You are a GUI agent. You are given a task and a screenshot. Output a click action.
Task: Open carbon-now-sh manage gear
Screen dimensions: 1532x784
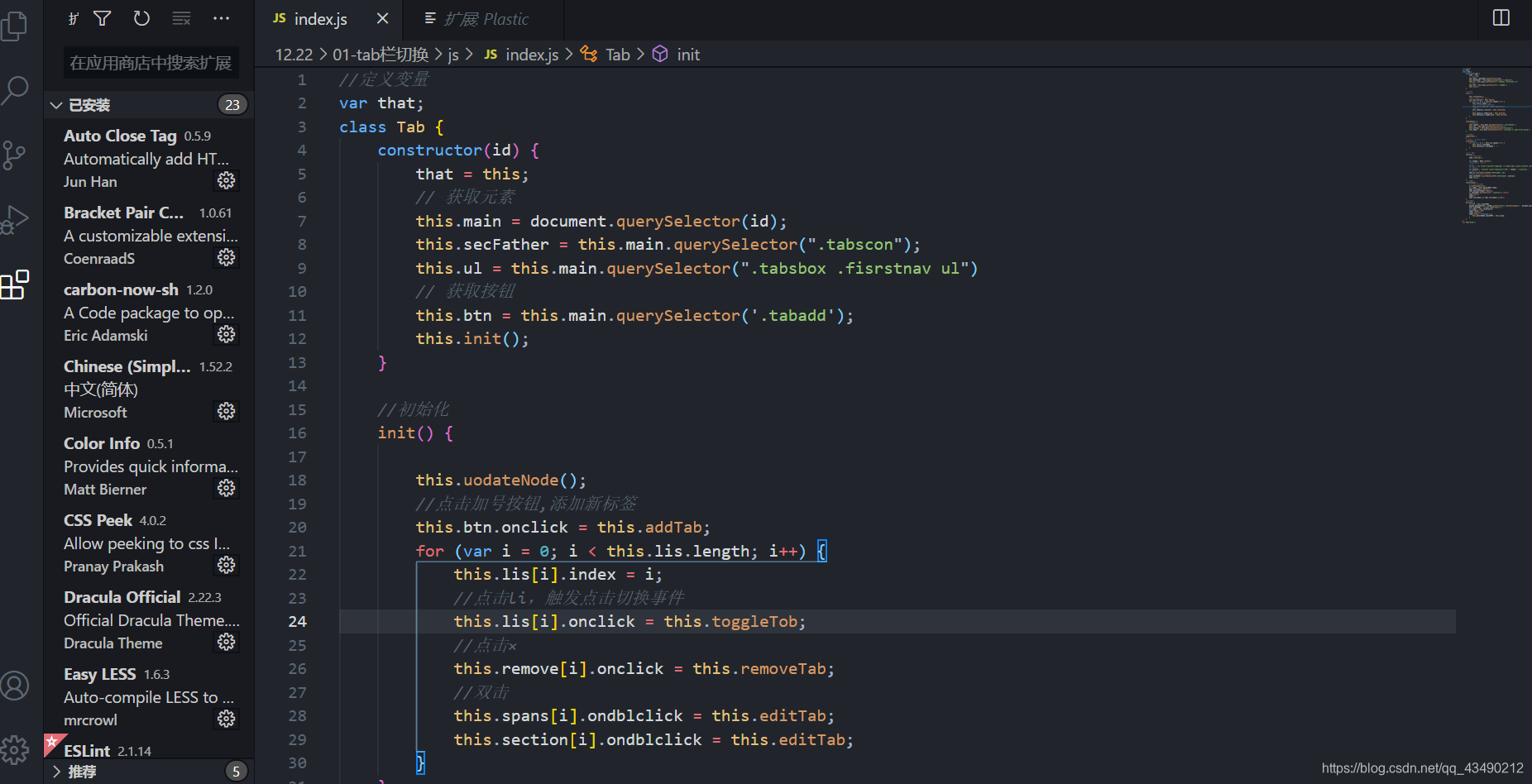(x=226, y=335)
